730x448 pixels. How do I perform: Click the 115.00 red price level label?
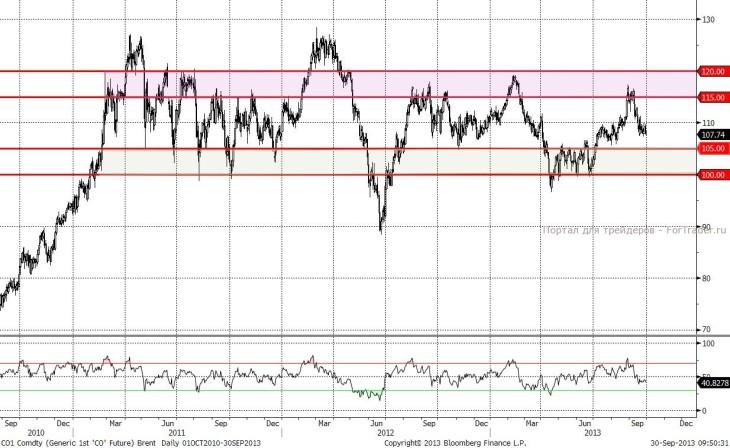pos(714,97)
